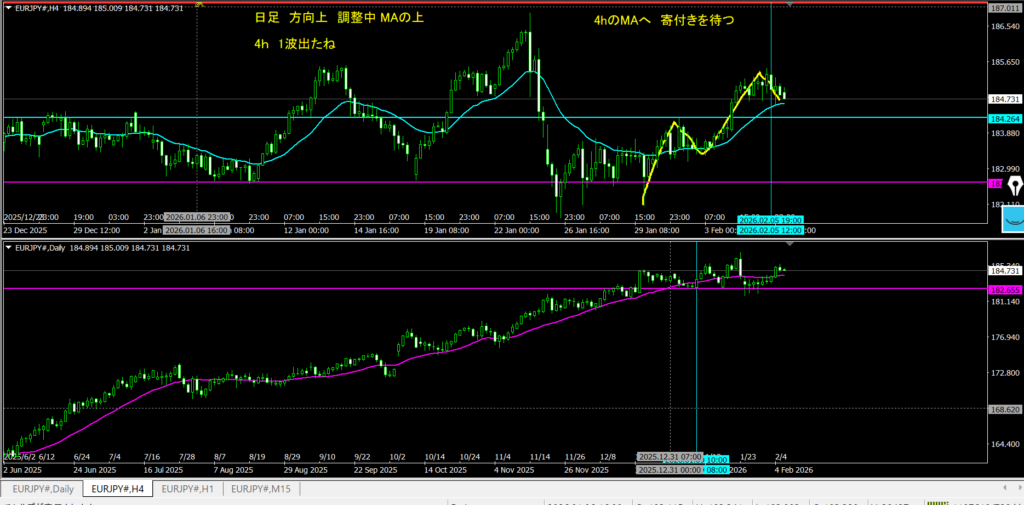Click the 184.731 current price label on H4 chart

[x=1004, y=99]
